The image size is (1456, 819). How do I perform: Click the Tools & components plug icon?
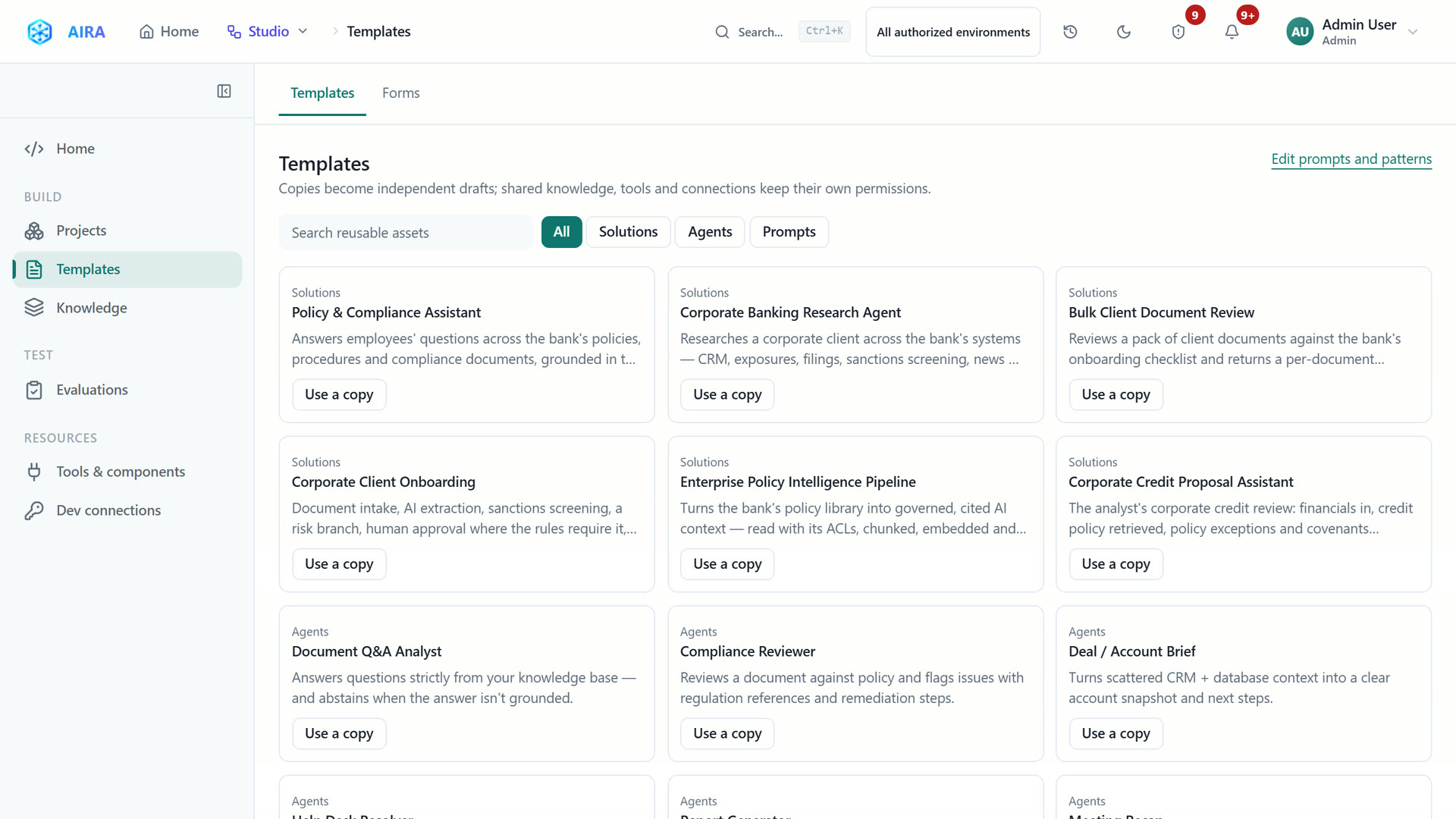click(34, 472)
